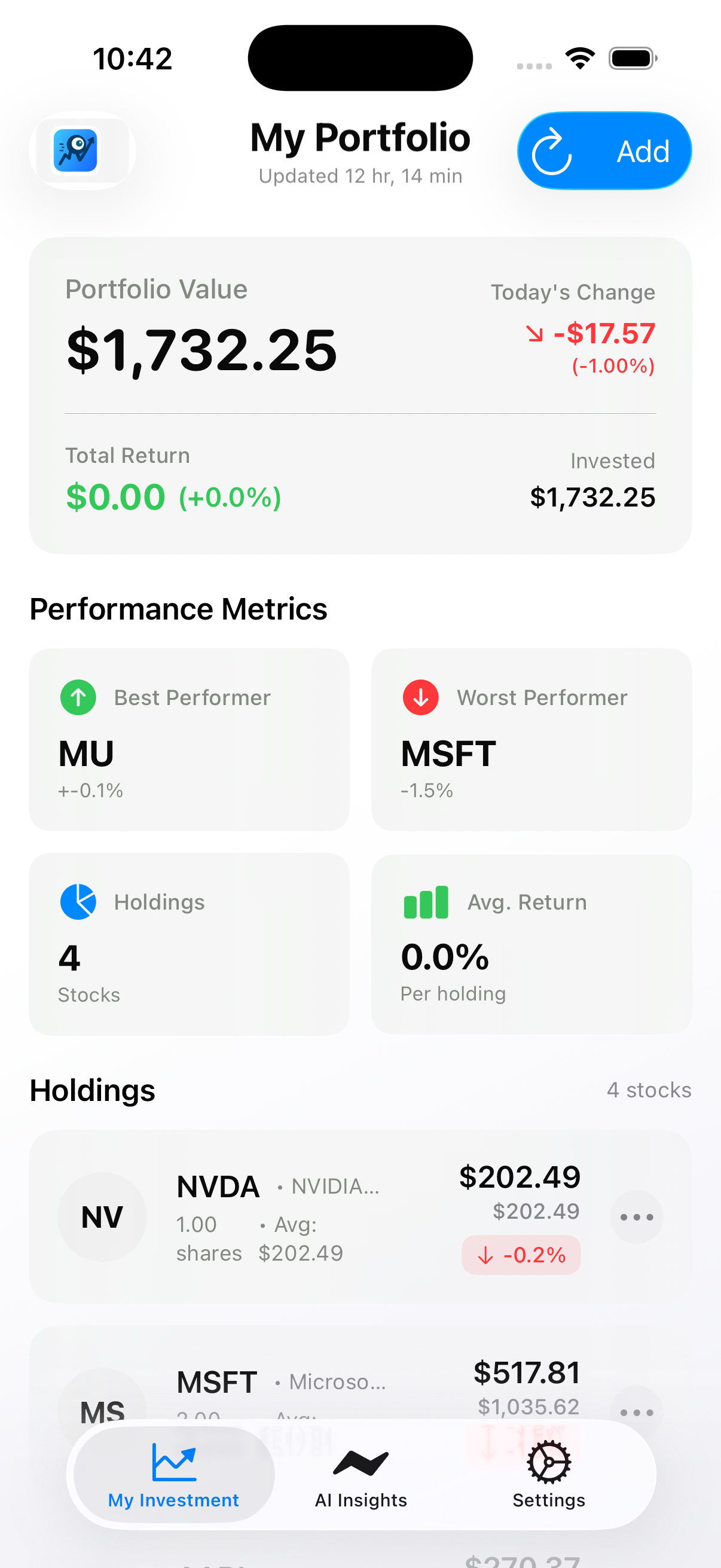Open the Best Performer MU card

[190, 740]
